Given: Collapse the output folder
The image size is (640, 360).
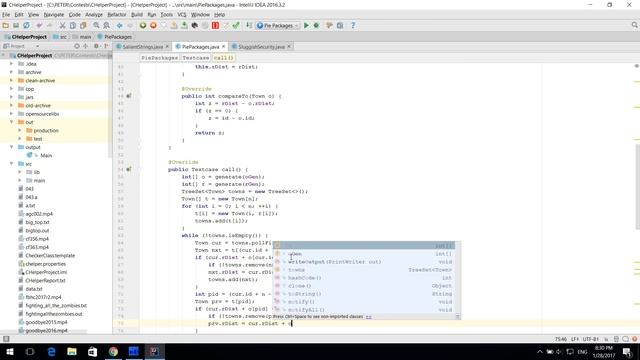Looking at the screenshot, I should tap(11, 147).
